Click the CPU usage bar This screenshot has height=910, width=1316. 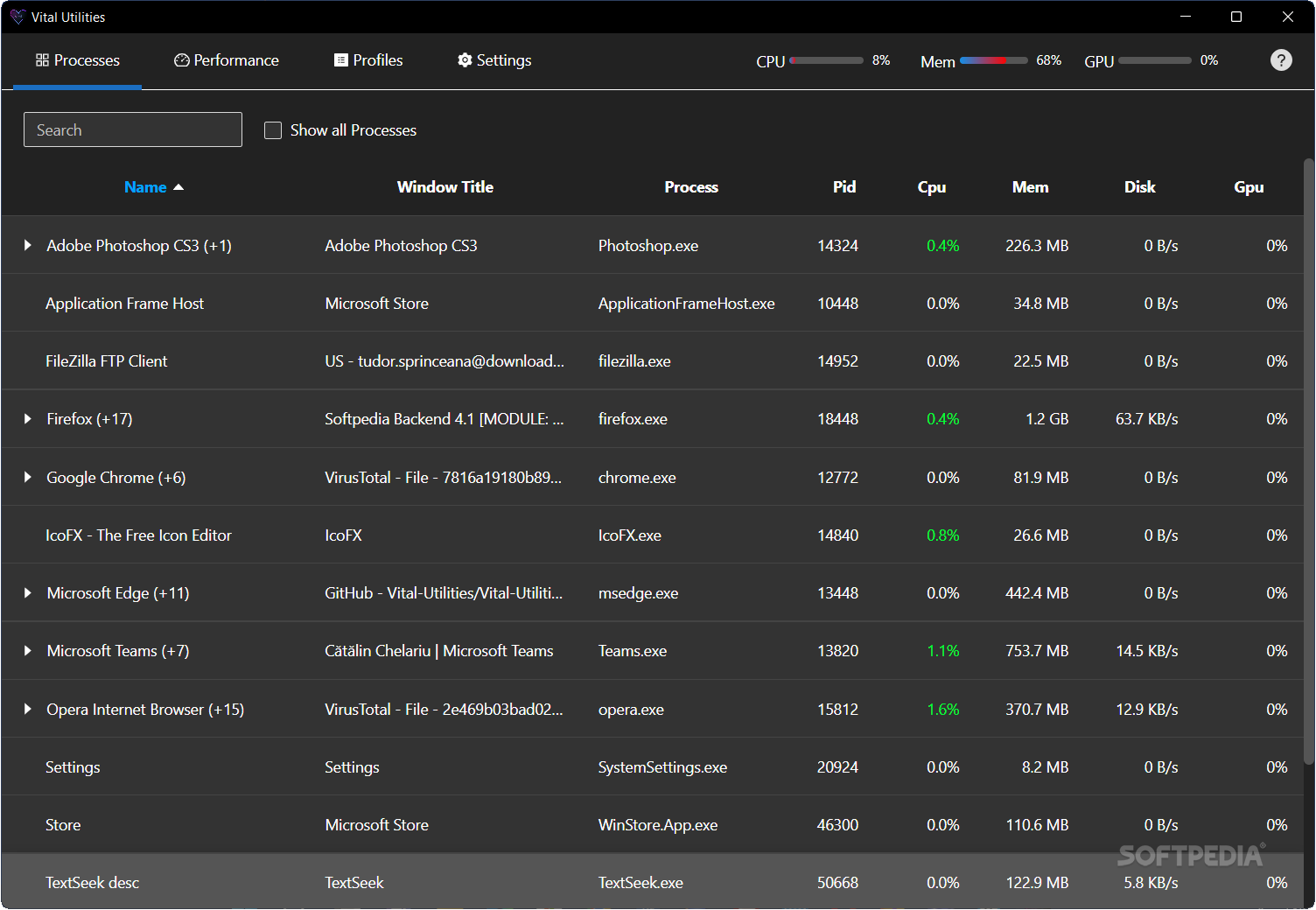(826, 60)
